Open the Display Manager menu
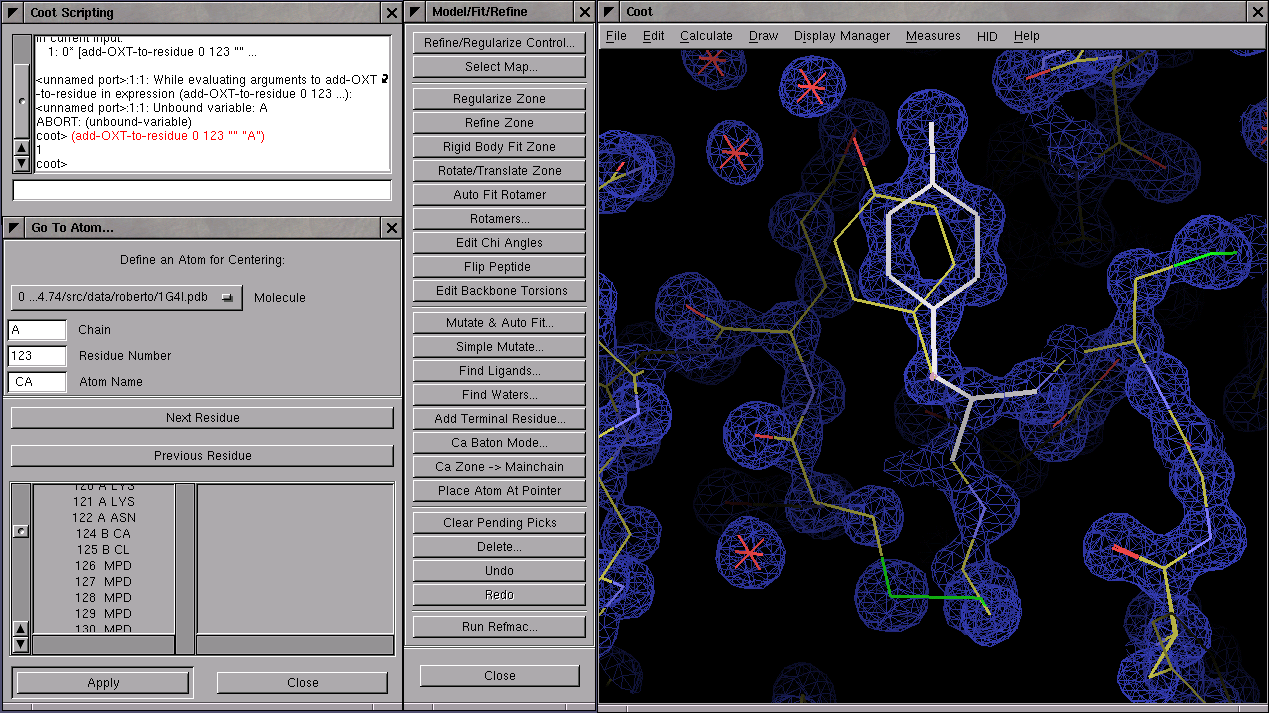Viewport: 1269px width, 713px height. [x=841, y=36]
